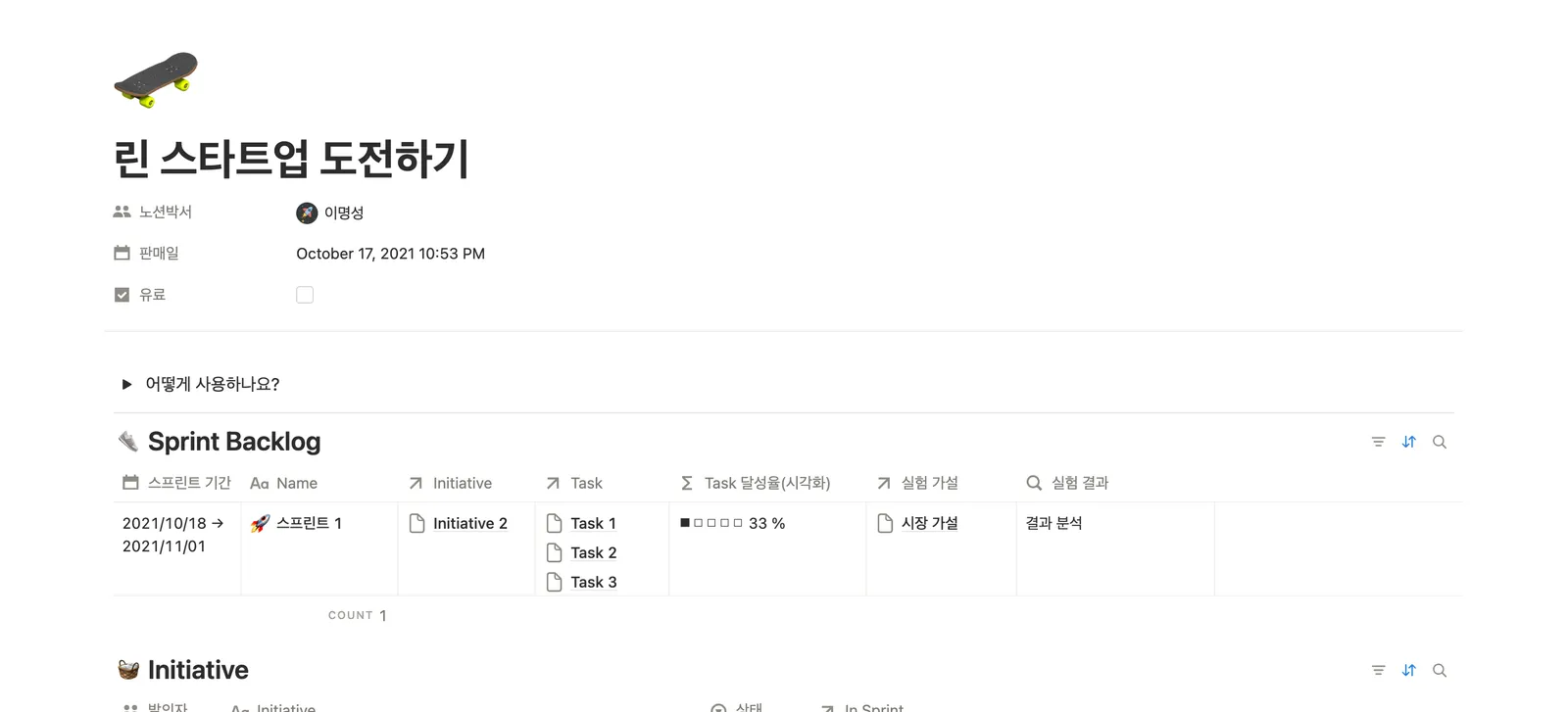Toggle the 유료 checkbox
The image size is (1568, 712).
305,295
